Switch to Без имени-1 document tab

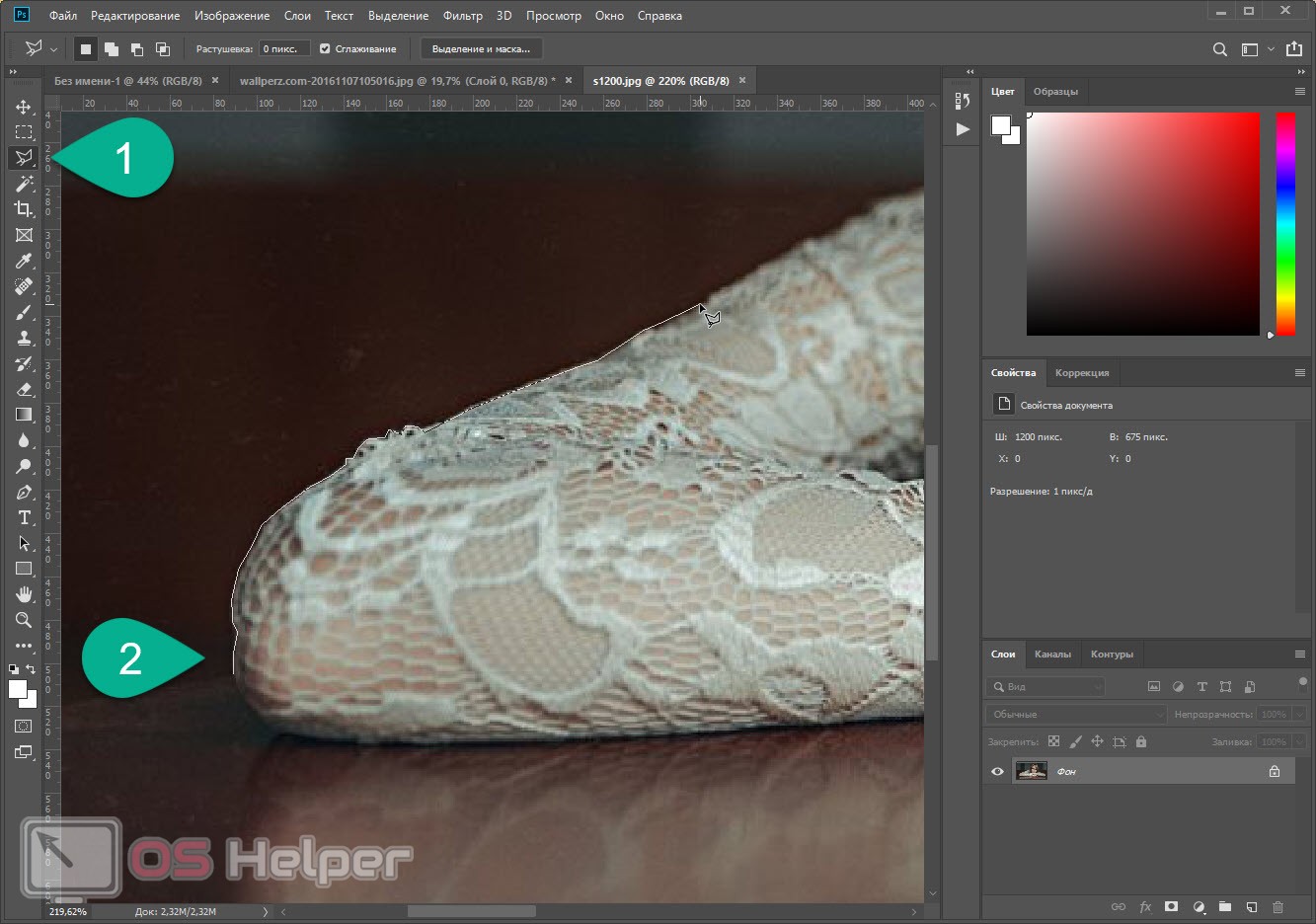128,81
